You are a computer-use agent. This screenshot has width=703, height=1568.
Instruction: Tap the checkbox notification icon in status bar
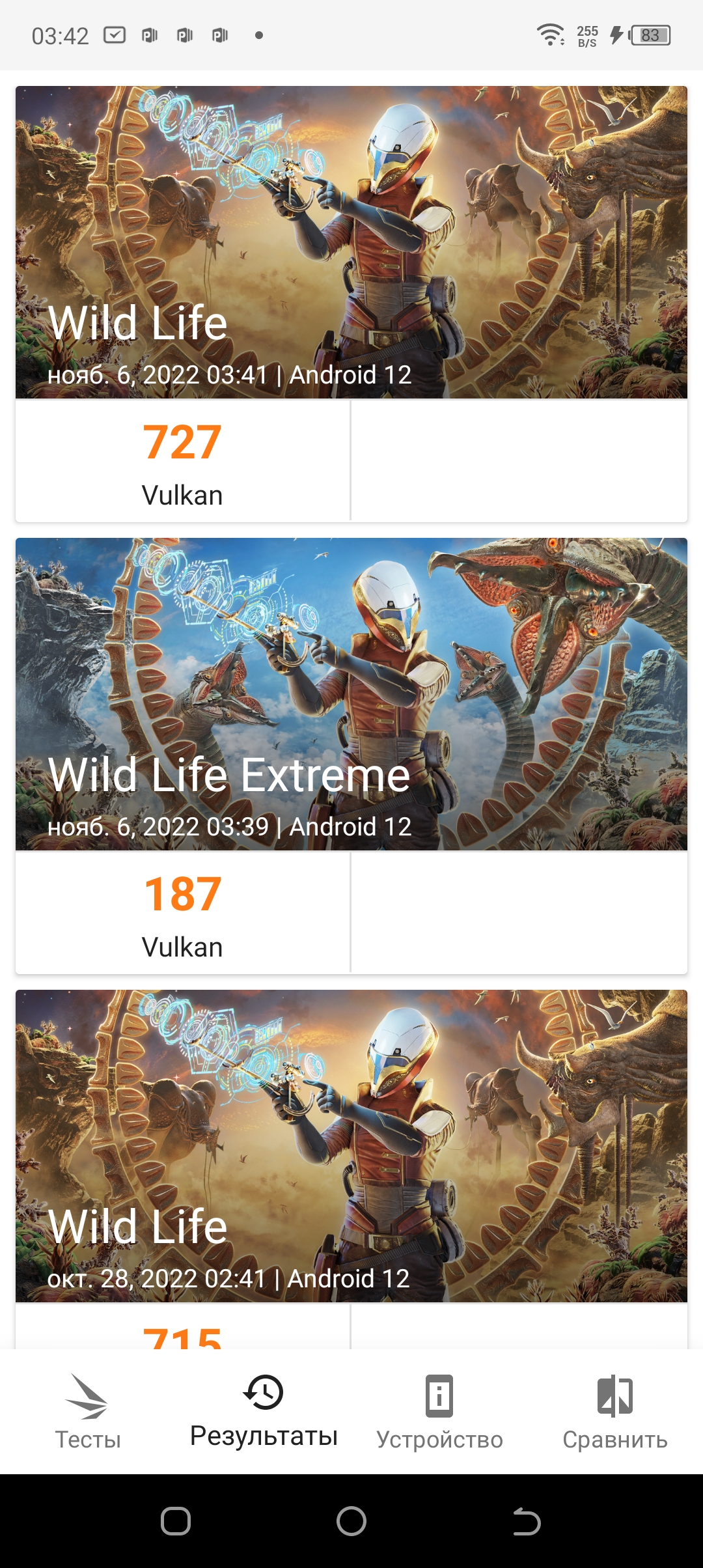pos(115,35)
